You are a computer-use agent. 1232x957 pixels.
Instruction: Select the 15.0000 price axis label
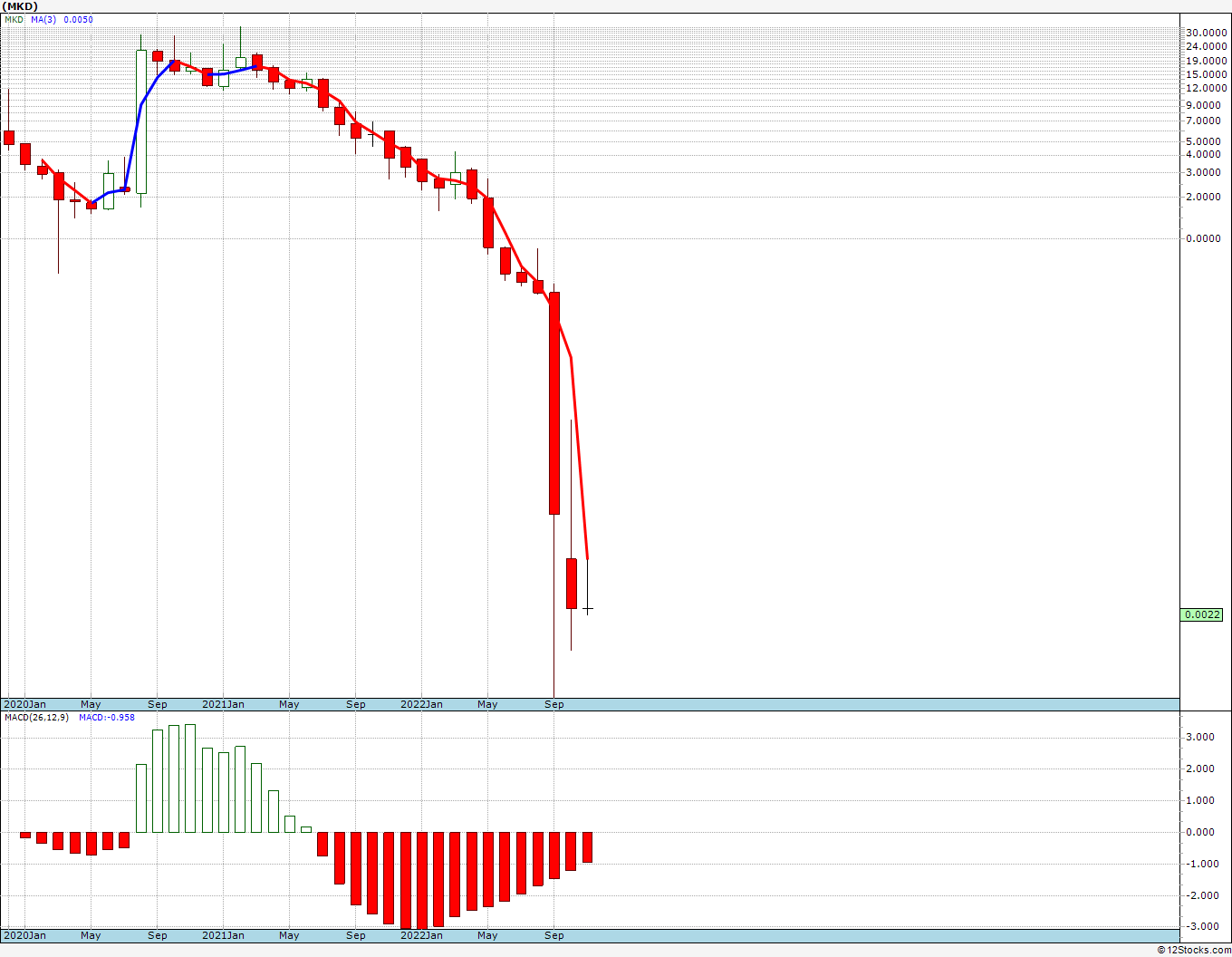point(1207,74)
